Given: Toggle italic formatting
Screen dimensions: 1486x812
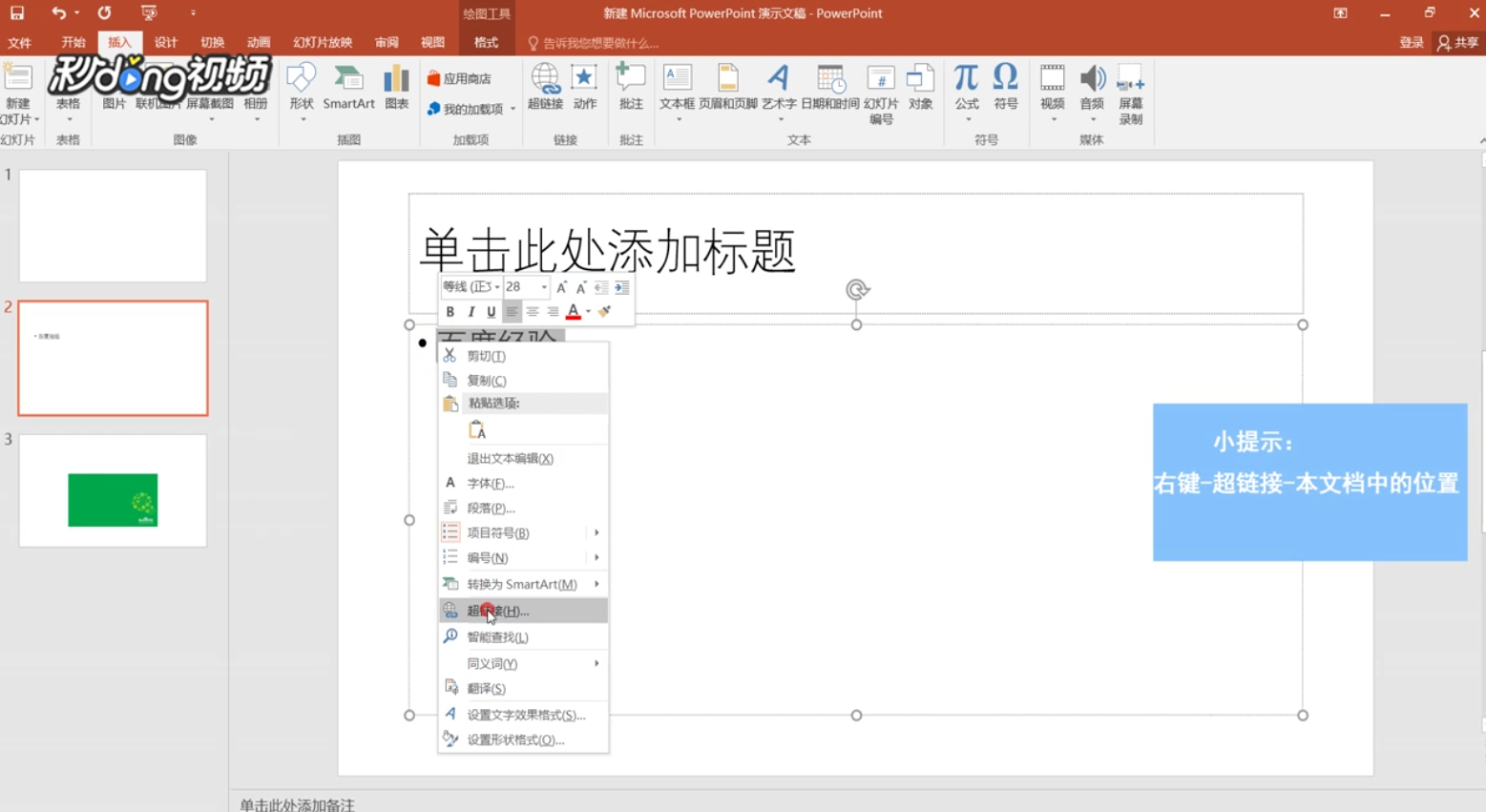Looking at the screenshot, I should coord(470,312).
